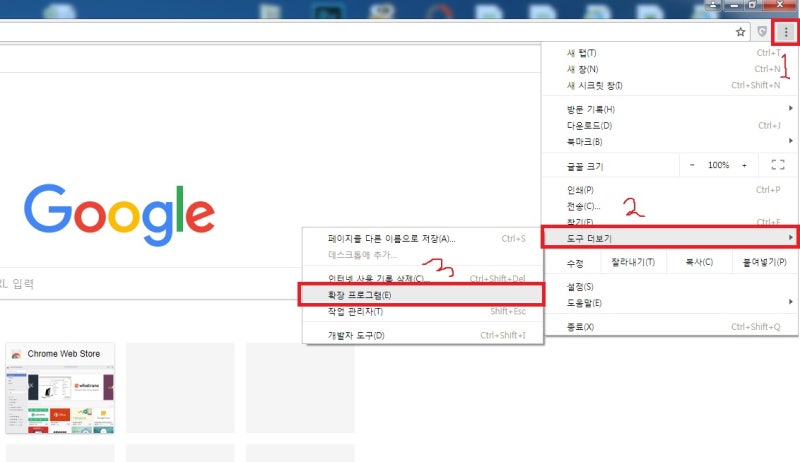Click the Google search input field

tap(151, 284)
